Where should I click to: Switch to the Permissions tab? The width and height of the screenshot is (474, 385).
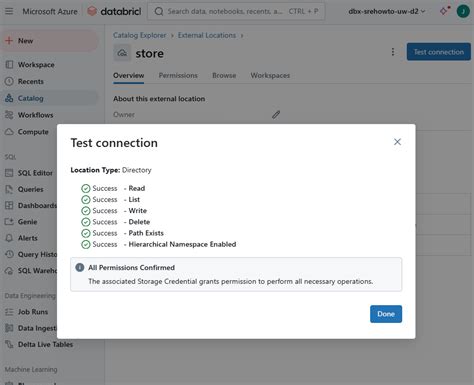click(x=178, y=75)
